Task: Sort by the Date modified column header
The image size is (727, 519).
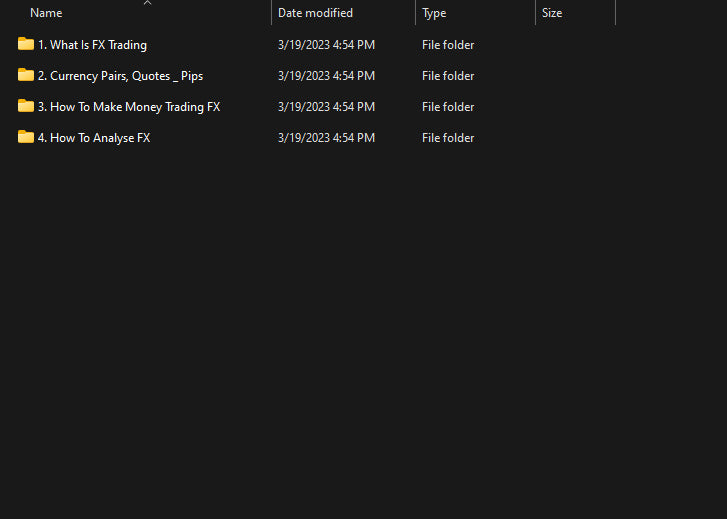Action: coord(315,13)
